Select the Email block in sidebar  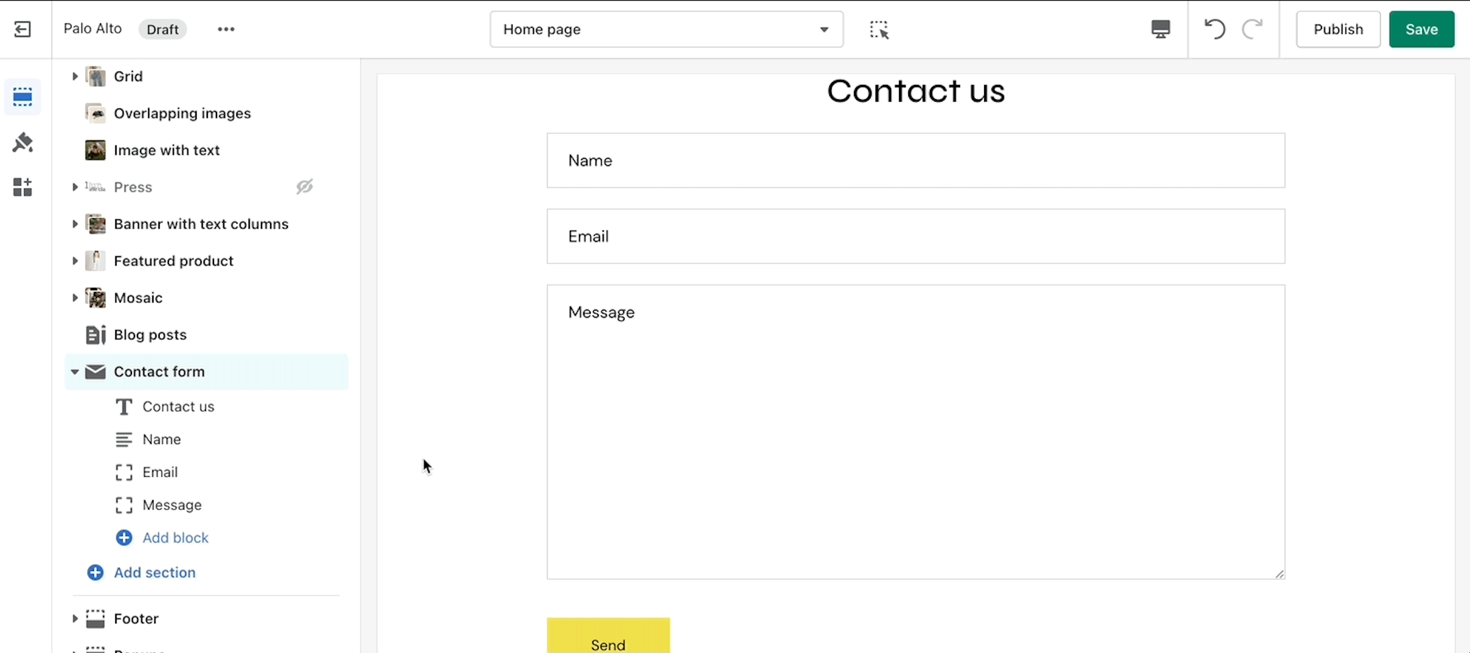tap(160, 472)
